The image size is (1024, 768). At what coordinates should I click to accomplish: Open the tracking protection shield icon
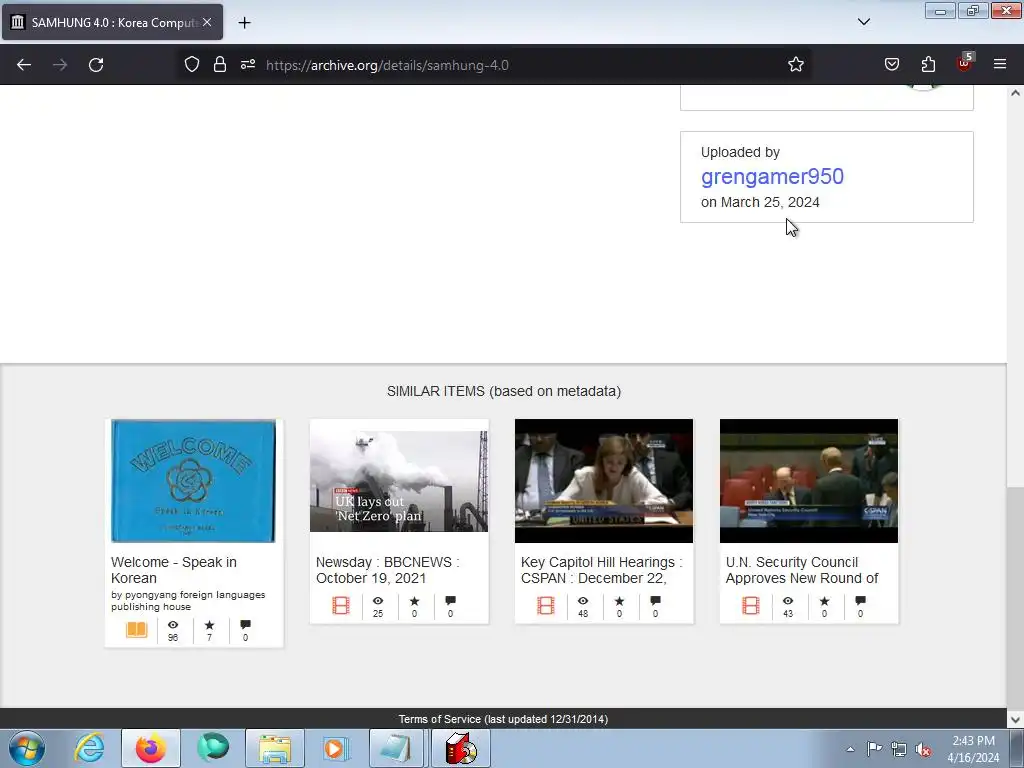point(191,65)
